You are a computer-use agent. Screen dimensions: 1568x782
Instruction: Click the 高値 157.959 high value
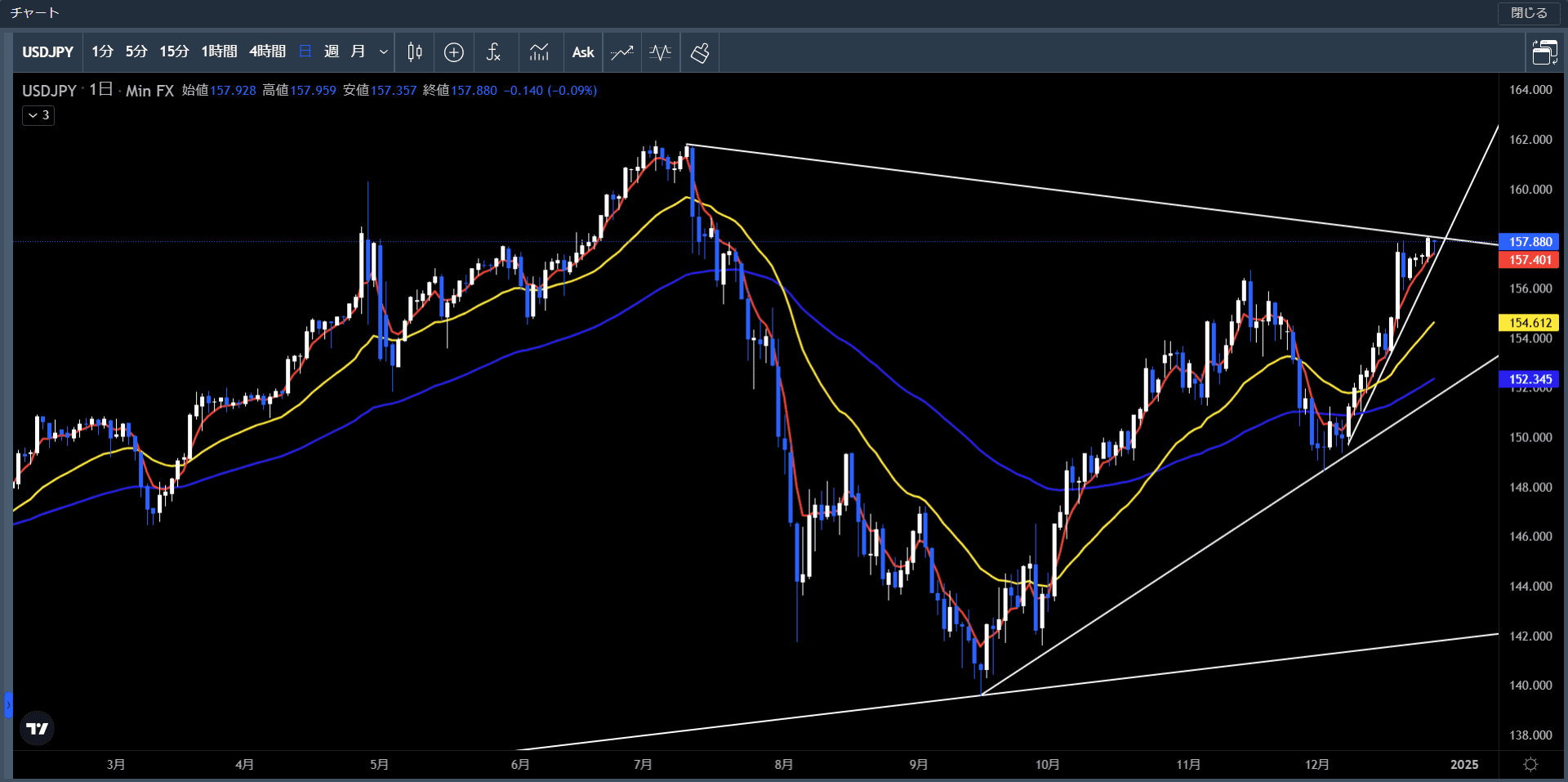point(299,90)
